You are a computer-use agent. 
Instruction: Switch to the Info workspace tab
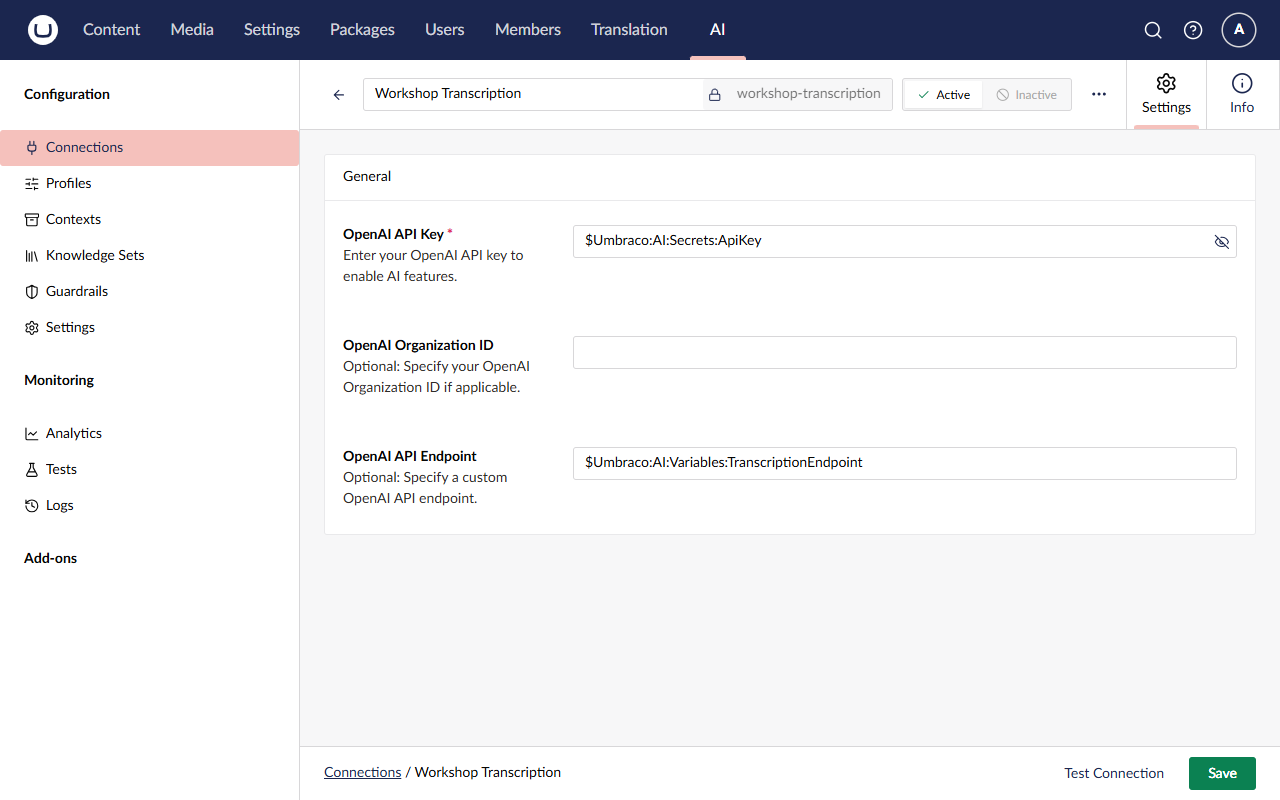coord(1242,95)
